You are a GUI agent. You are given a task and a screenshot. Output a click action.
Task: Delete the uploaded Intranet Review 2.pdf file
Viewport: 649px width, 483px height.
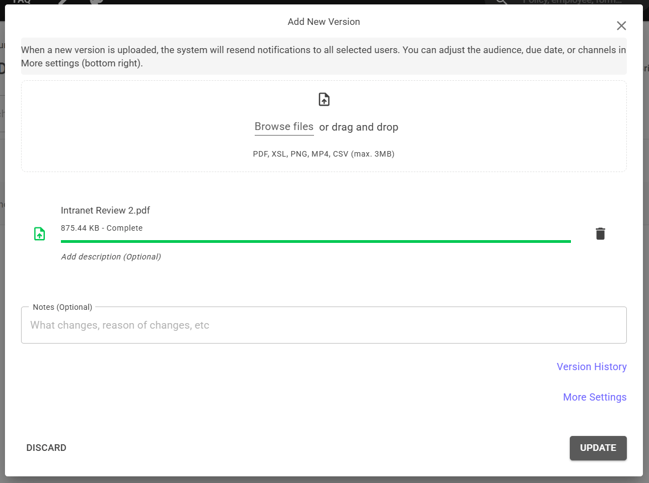(600, 234)
